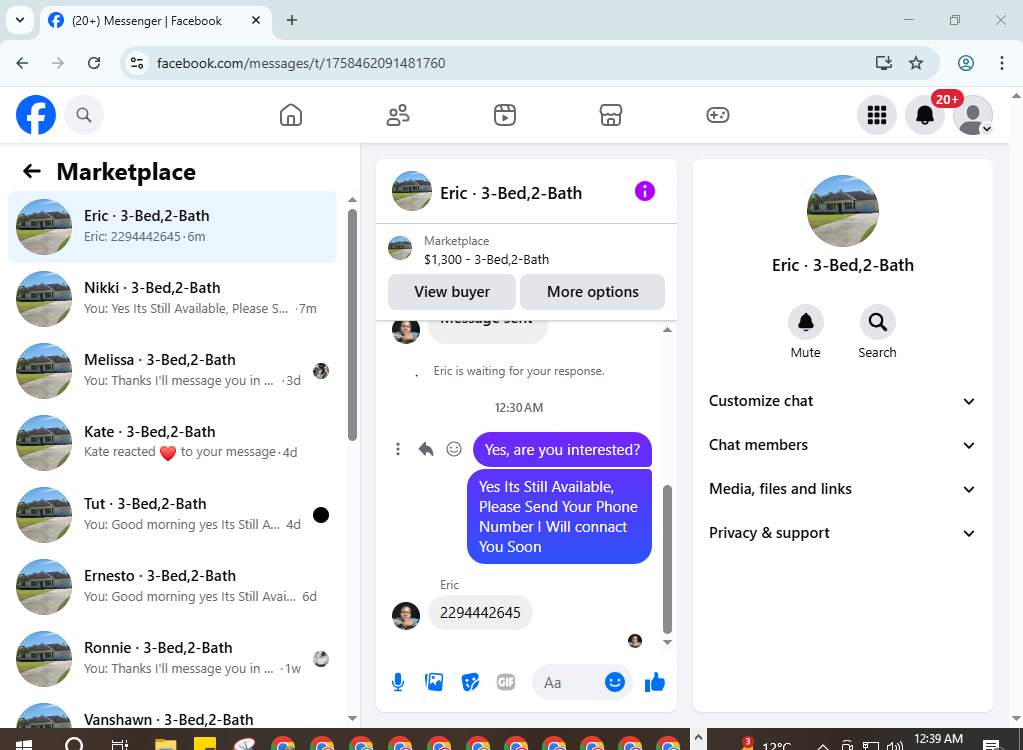Screen dimensions: 1023x750
Task: Open the Eric 3-Bed,2-Bath conversation
Action: coord(173,227)
